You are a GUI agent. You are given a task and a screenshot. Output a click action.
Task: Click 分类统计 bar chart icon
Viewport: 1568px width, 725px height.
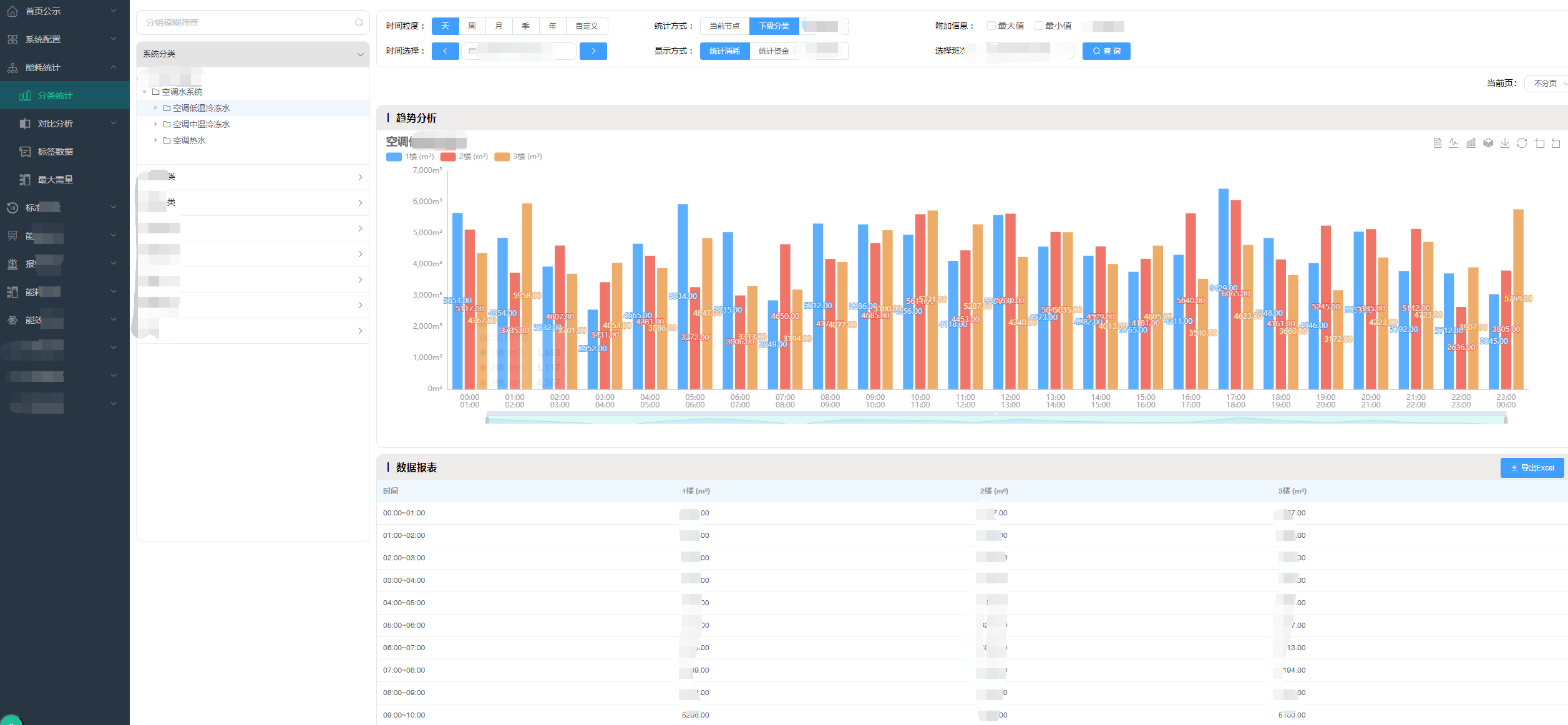[x=25, y=95]
